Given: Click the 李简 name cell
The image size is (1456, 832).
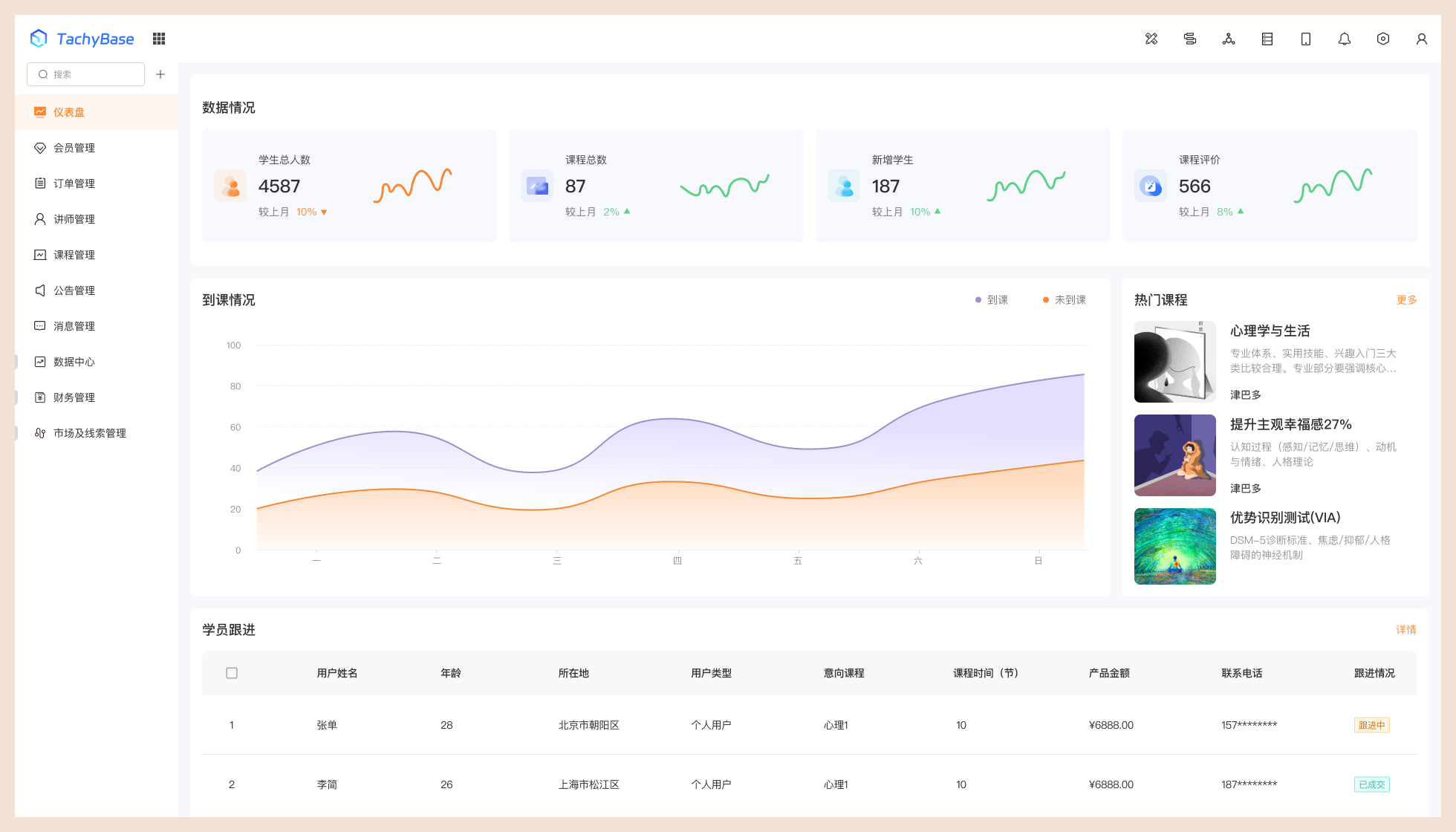Looking at the screenshot, I should tap(327, 784).
